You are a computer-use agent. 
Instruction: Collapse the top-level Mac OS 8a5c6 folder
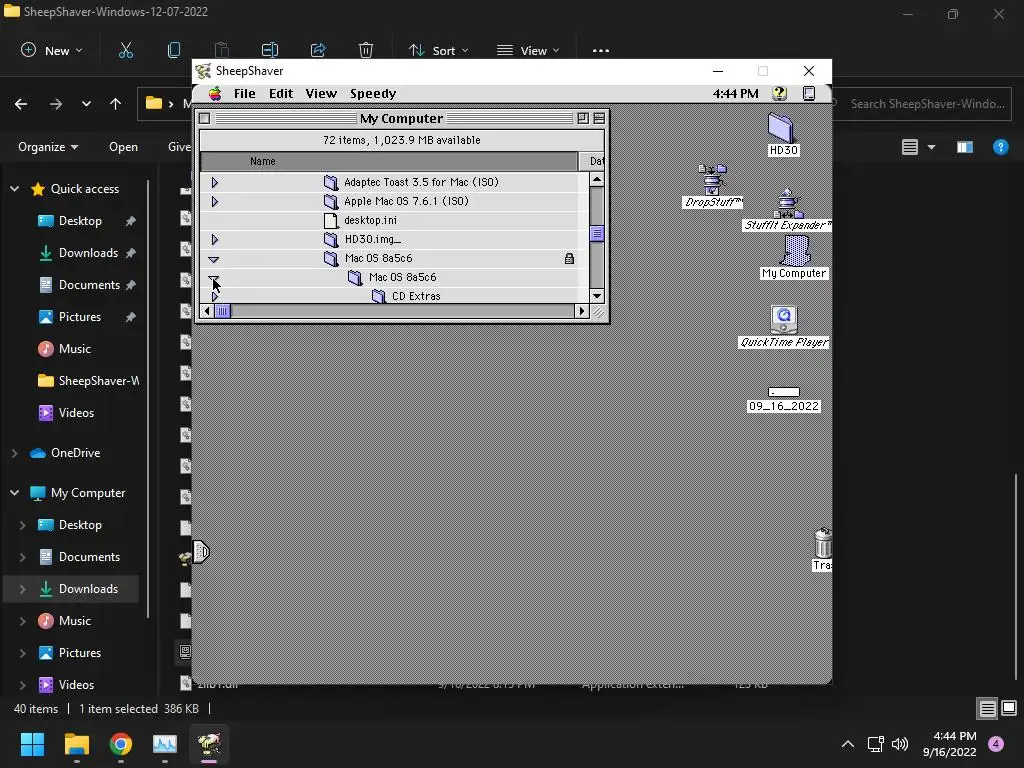214,259
